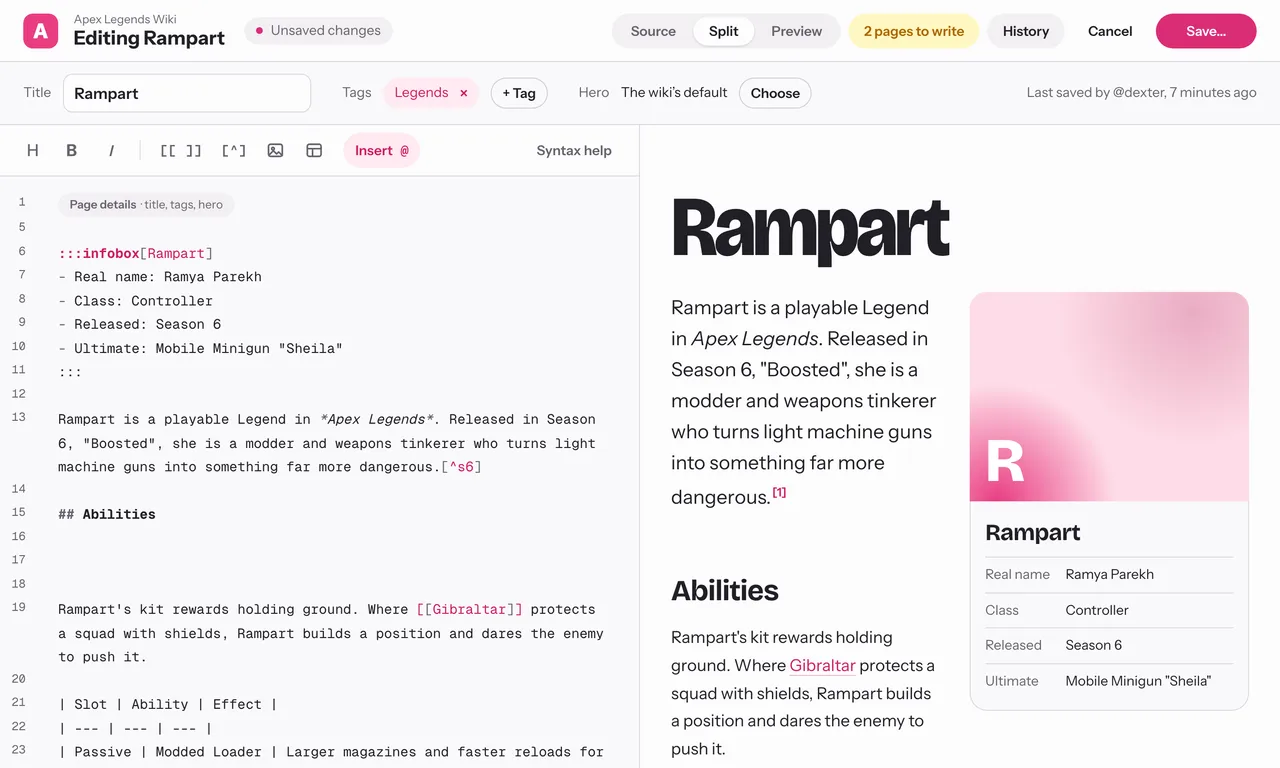Click the Unsaved changes status pill
Image resolution: width=1280 pixels, height=768 pixels.
(x=318, y=31)
